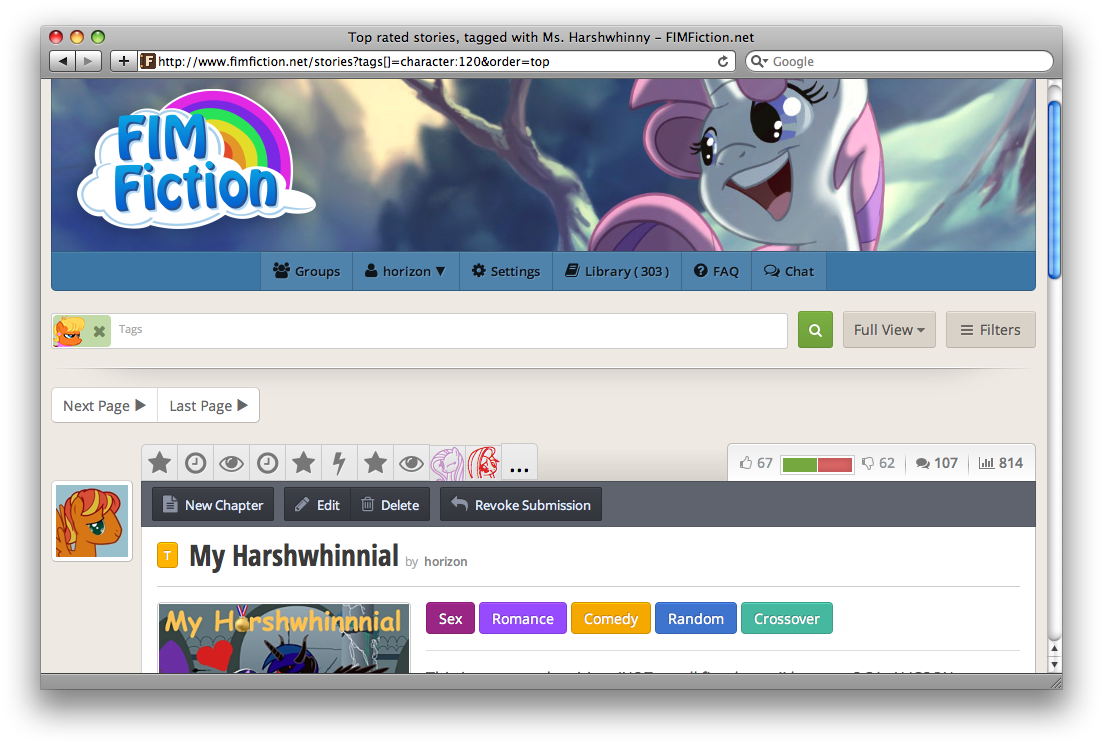Viewport: 1103px width, 745px height.
Task: Click the views bar chart showing 814
Action: (x=1000, y=463)
